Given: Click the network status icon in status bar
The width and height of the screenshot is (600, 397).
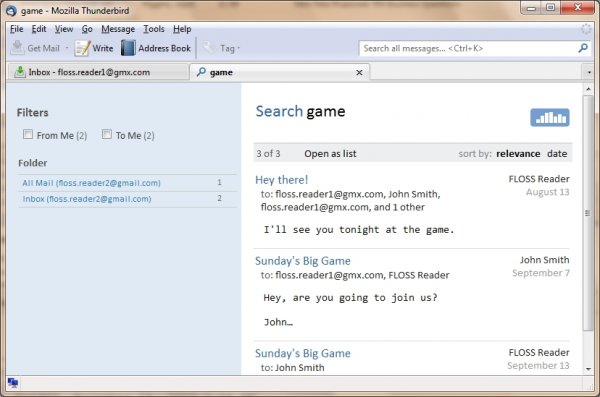Looking at the screenshot, I should (13, 382).
